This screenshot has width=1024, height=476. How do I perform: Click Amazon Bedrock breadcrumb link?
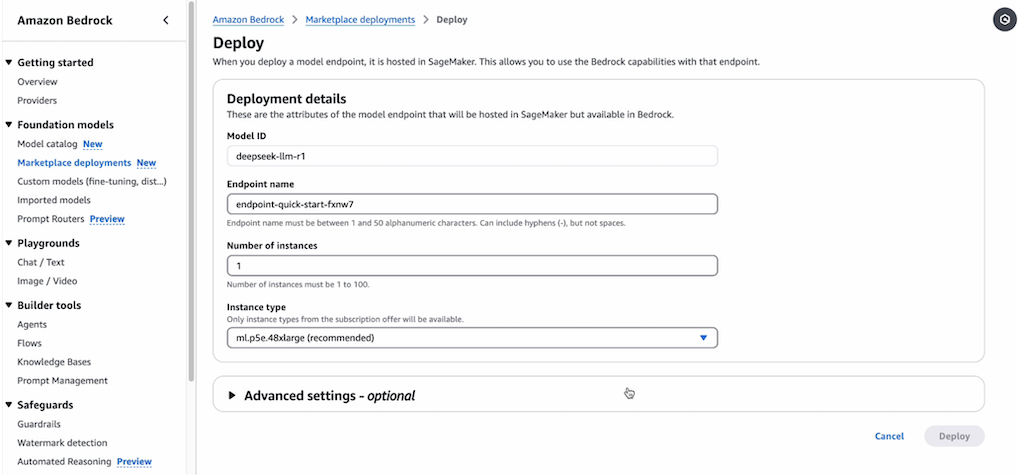[248, 20]
